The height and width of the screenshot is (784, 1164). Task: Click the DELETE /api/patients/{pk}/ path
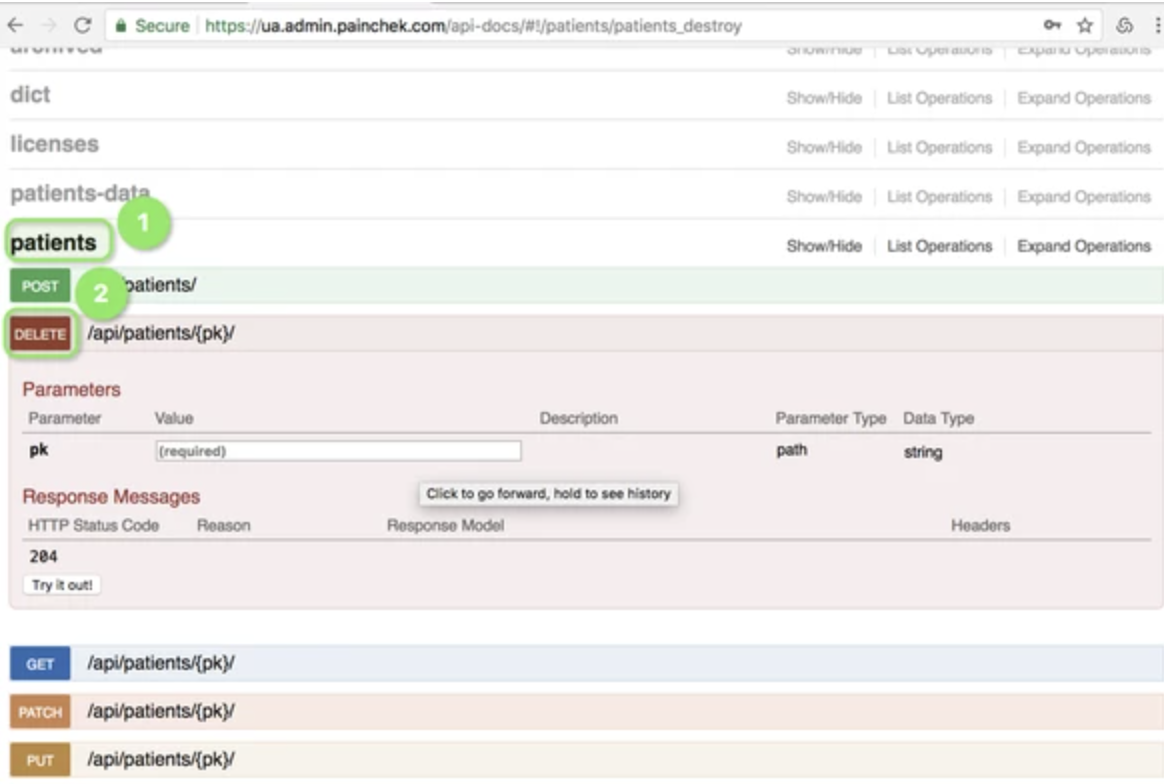161,333
